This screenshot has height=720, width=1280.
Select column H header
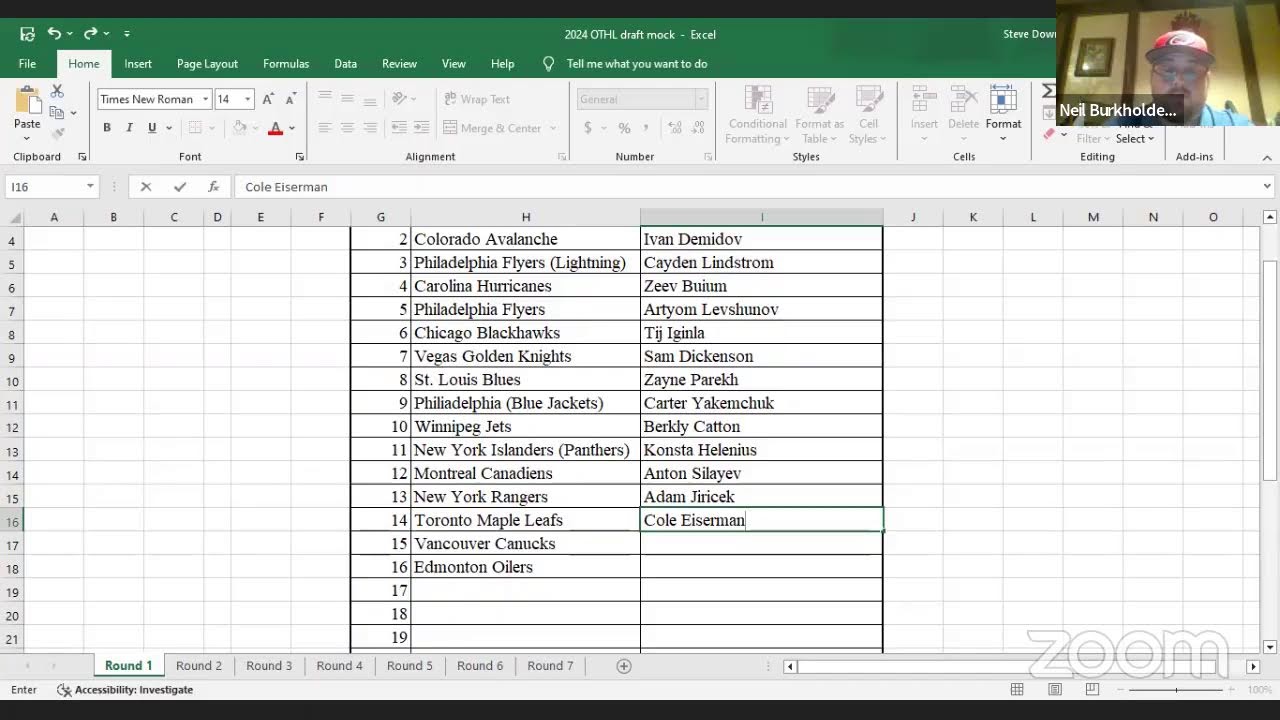[525, 217]
